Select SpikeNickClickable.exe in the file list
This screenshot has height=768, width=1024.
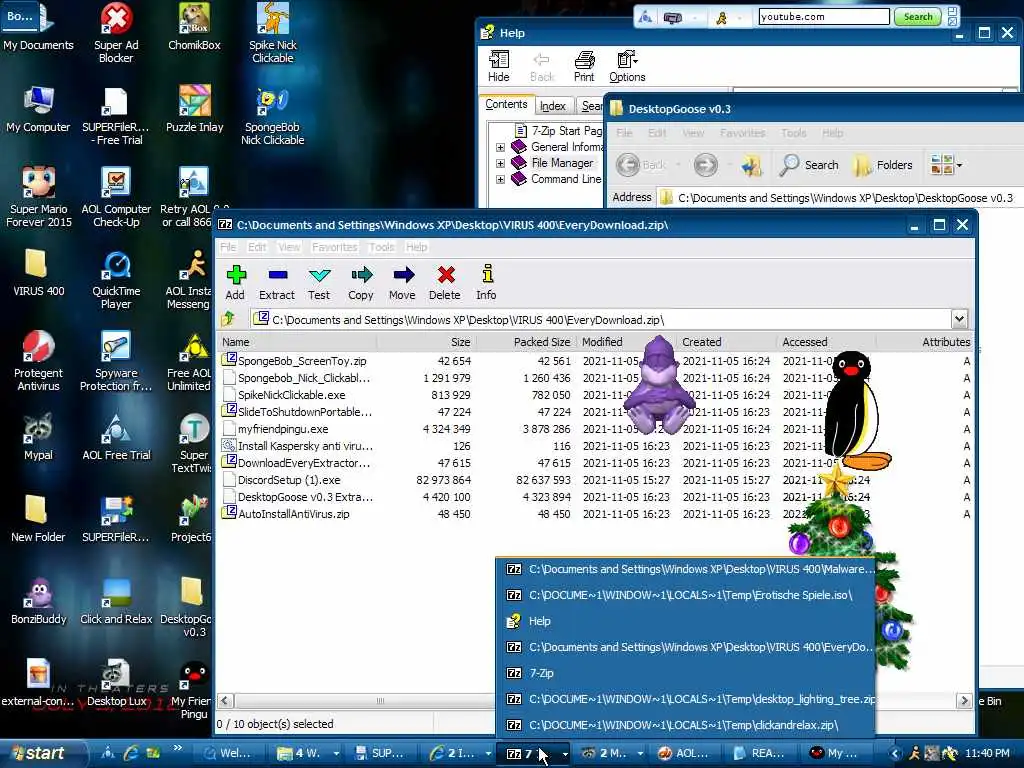point(291,394)
